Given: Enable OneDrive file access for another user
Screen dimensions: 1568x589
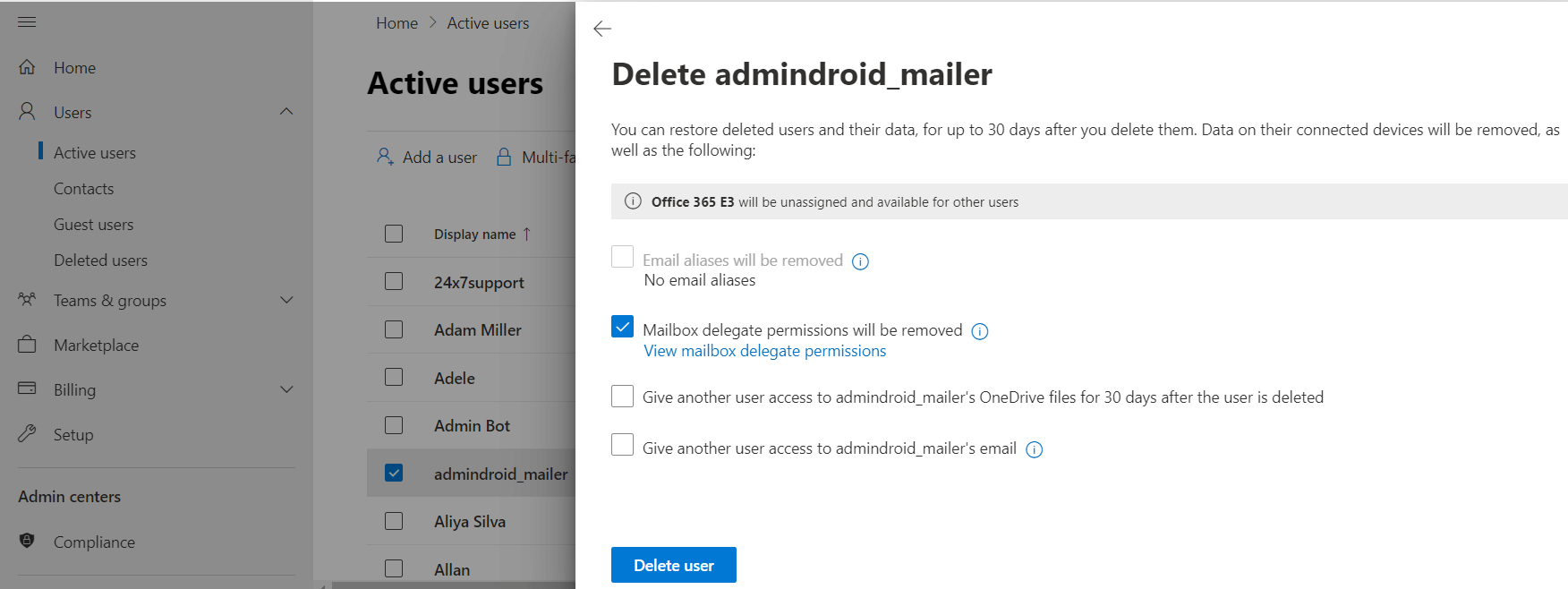Looking at the screenshot, I should pyautogui.click(x=622, y=396).
